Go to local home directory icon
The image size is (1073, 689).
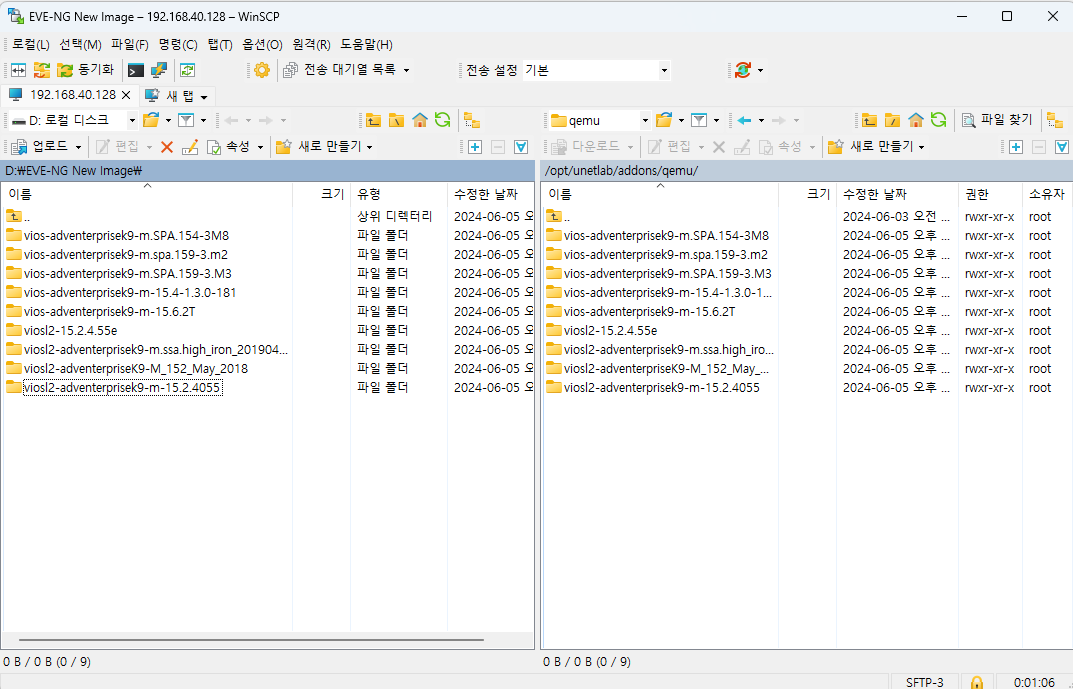coord(419,120)
